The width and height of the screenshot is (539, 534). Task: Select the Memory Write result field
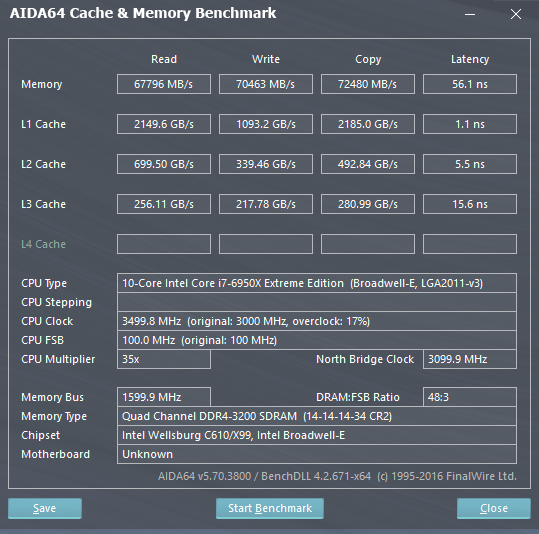[x=266, y=84]
